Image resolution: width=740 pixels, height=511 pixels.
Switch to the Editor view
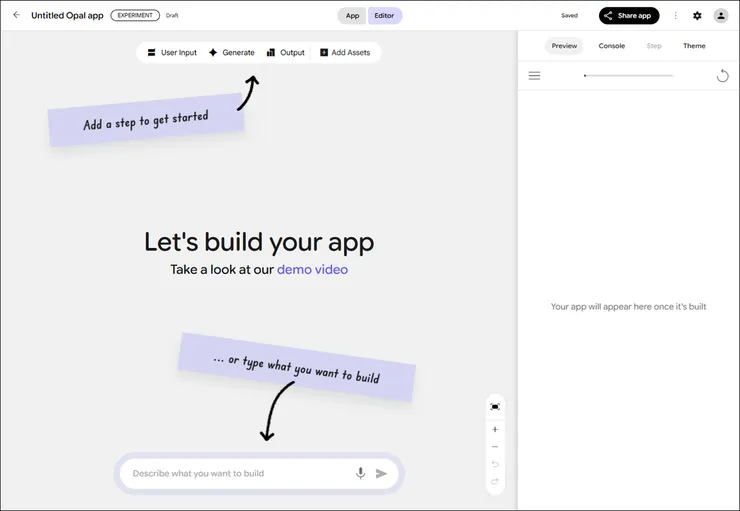pyautogui.click(x=384, y=16)
